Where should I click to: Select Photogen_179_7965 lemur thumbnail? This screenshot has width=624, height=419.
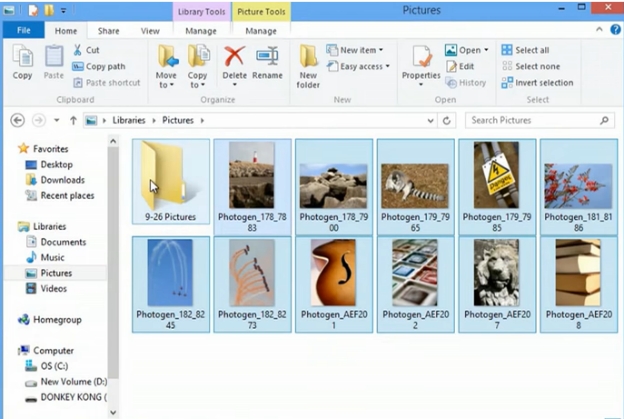click(415, 186)
